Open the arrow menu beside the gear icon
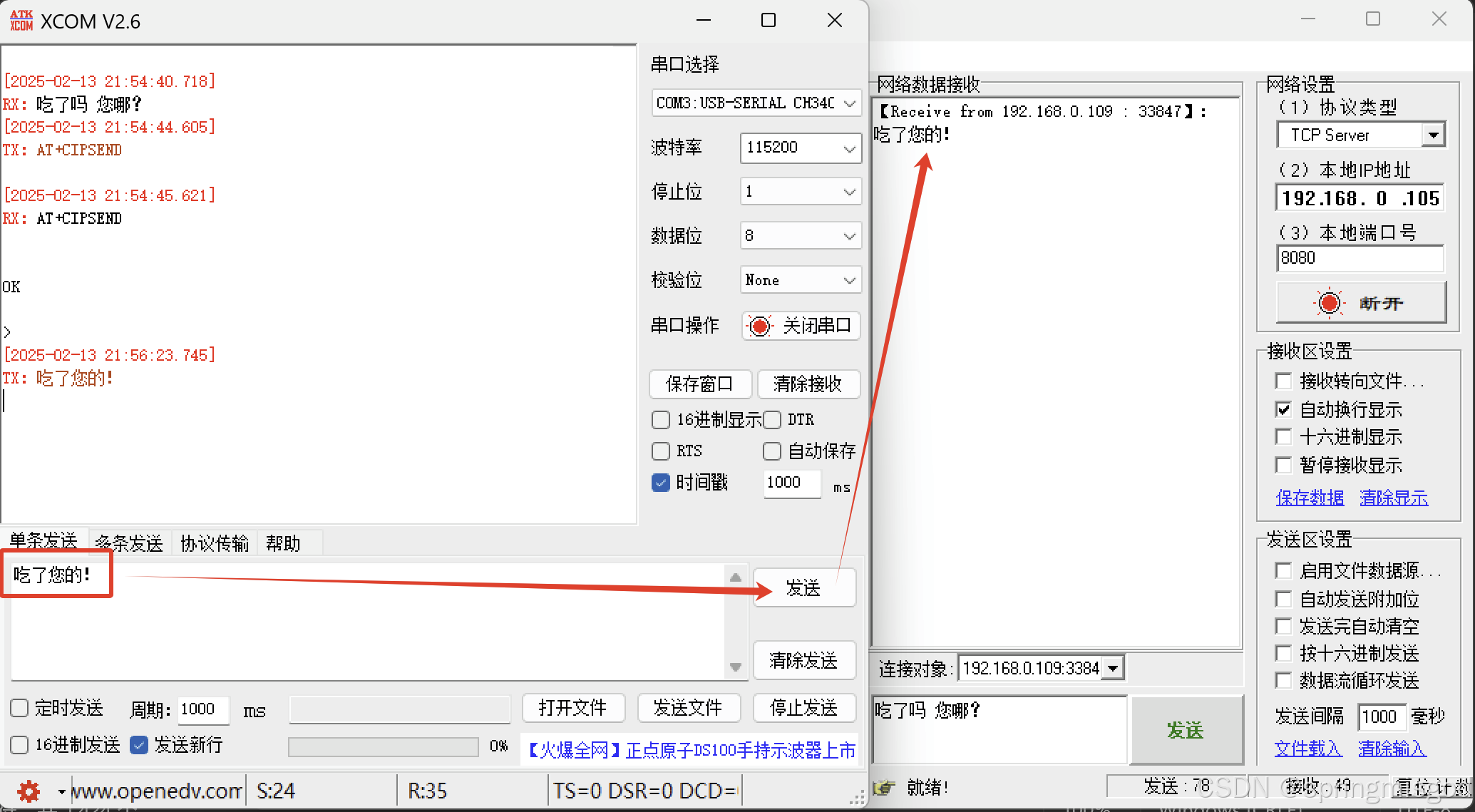Screen dimensions: 1475x812 click(61, 791)
